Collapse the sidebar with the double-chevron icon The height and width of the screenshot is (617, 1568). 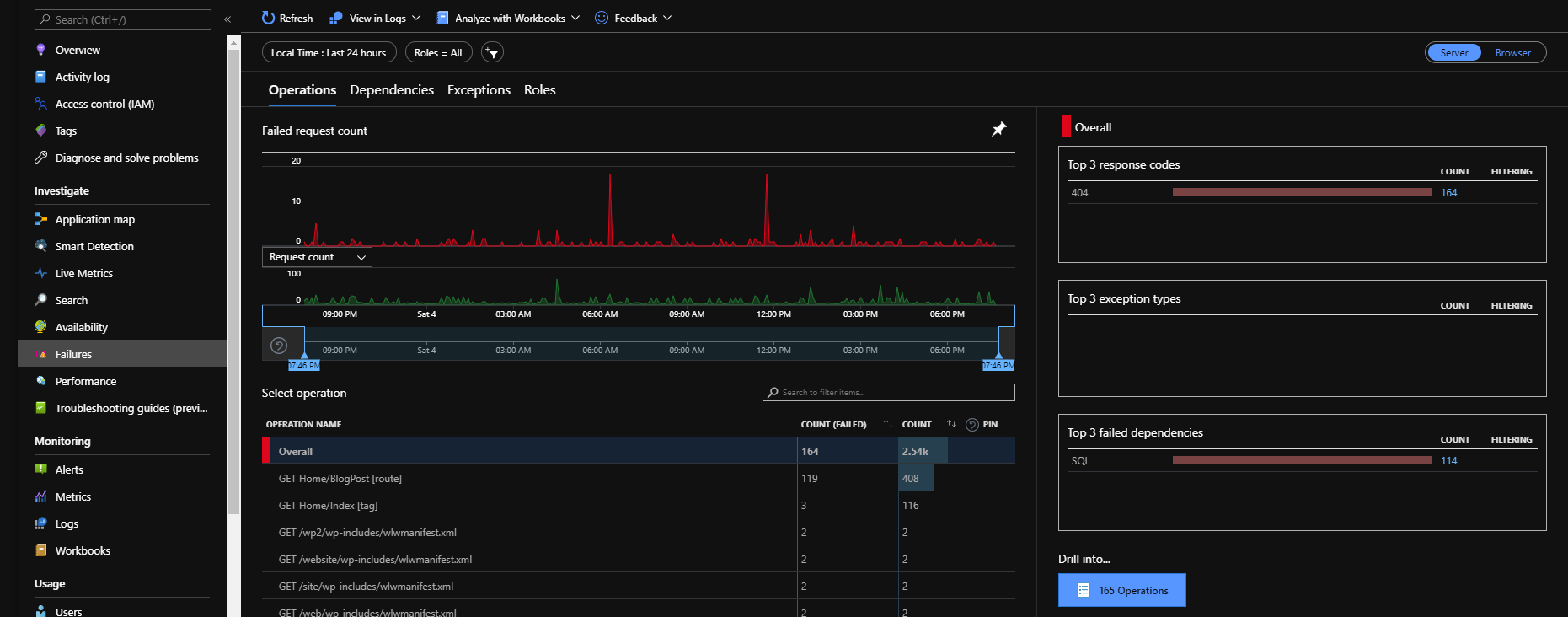point(227,19)
